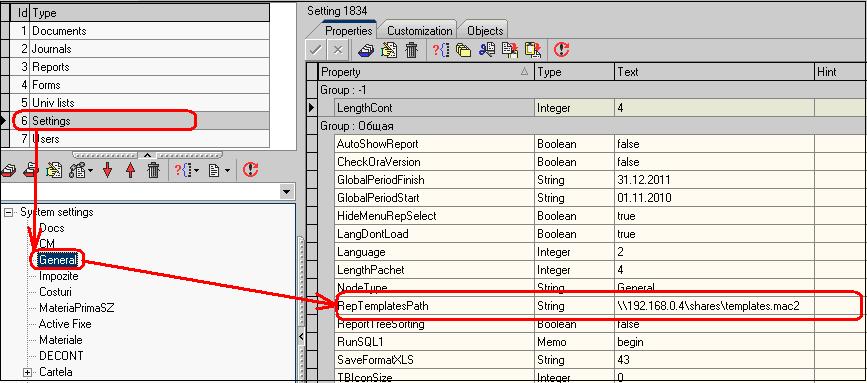
Task: Click the blue card-tray icon in properties toolbar
Action: point(365,50)
